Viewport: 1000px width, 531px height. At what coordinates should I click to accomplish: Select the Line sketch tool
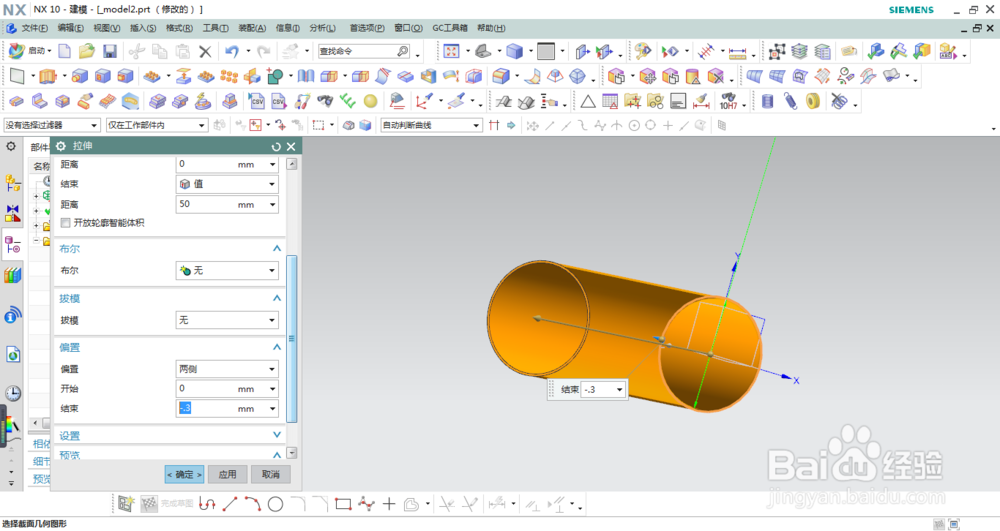pyautogui.click(x=230, y=504)
